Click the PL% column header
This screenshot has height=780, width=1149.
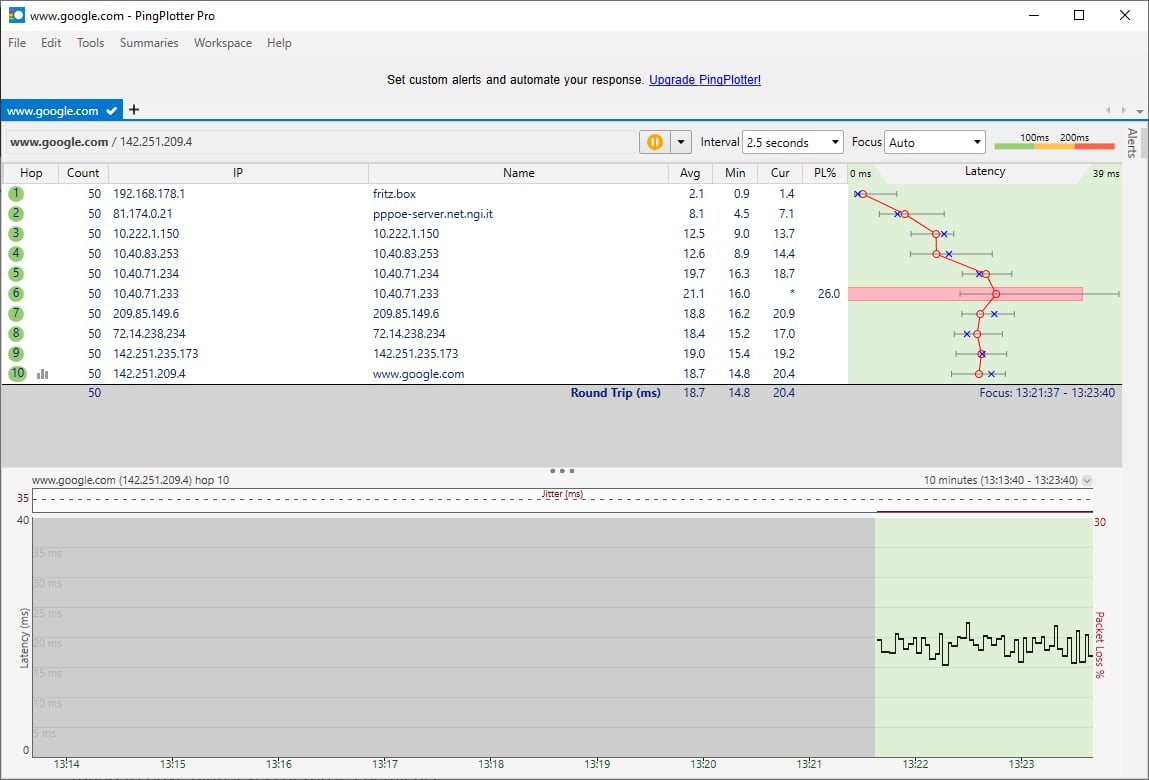tap(825, 173)
